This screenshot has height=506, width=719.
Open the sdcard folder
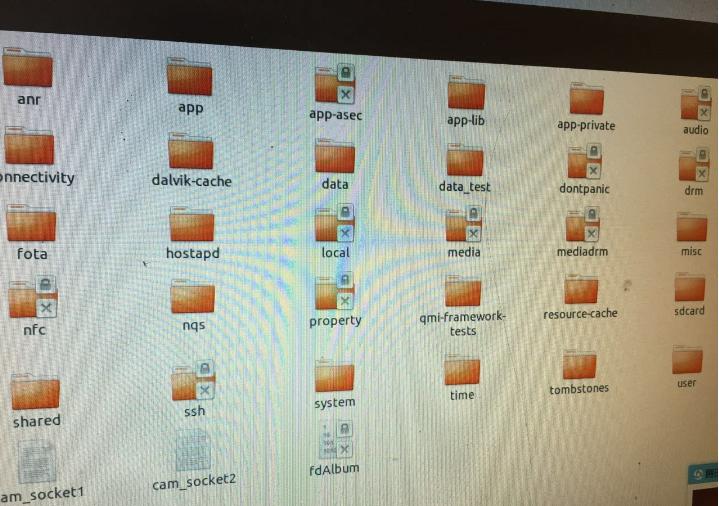click(x=689, y=287)
